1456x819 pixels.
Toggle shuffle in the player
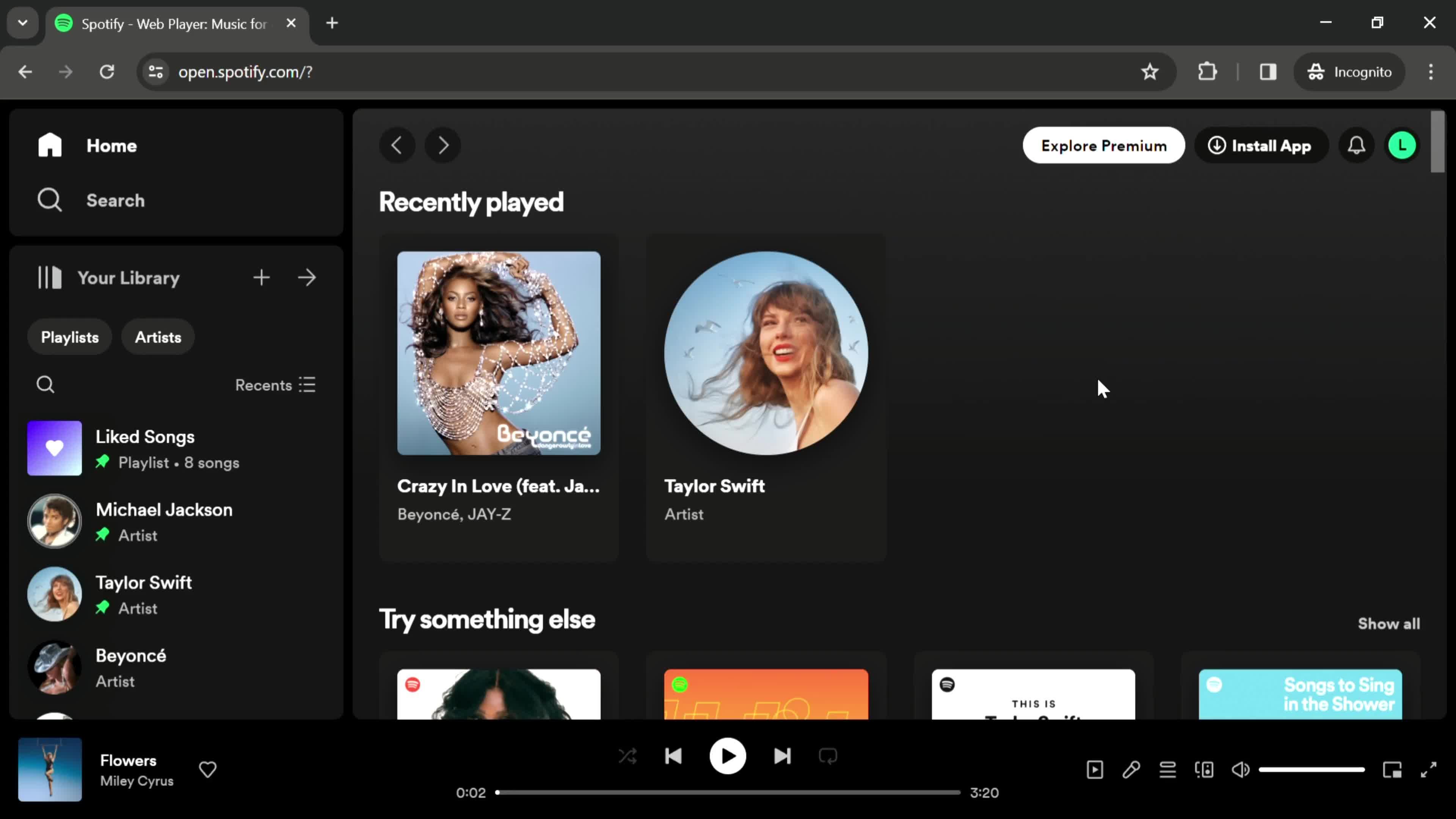(628, 756)
